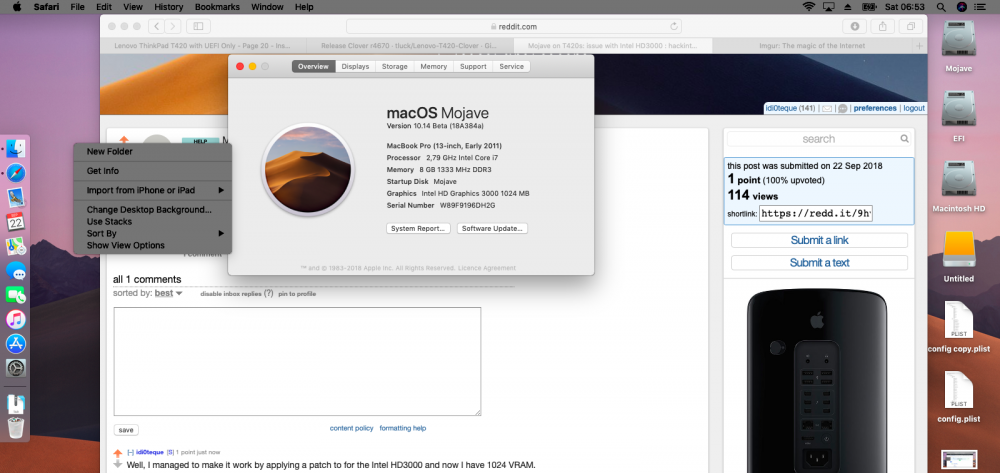Open the Bookmarks menu
This screenshot has width=1000, height=473.
[x=217, y=7]
